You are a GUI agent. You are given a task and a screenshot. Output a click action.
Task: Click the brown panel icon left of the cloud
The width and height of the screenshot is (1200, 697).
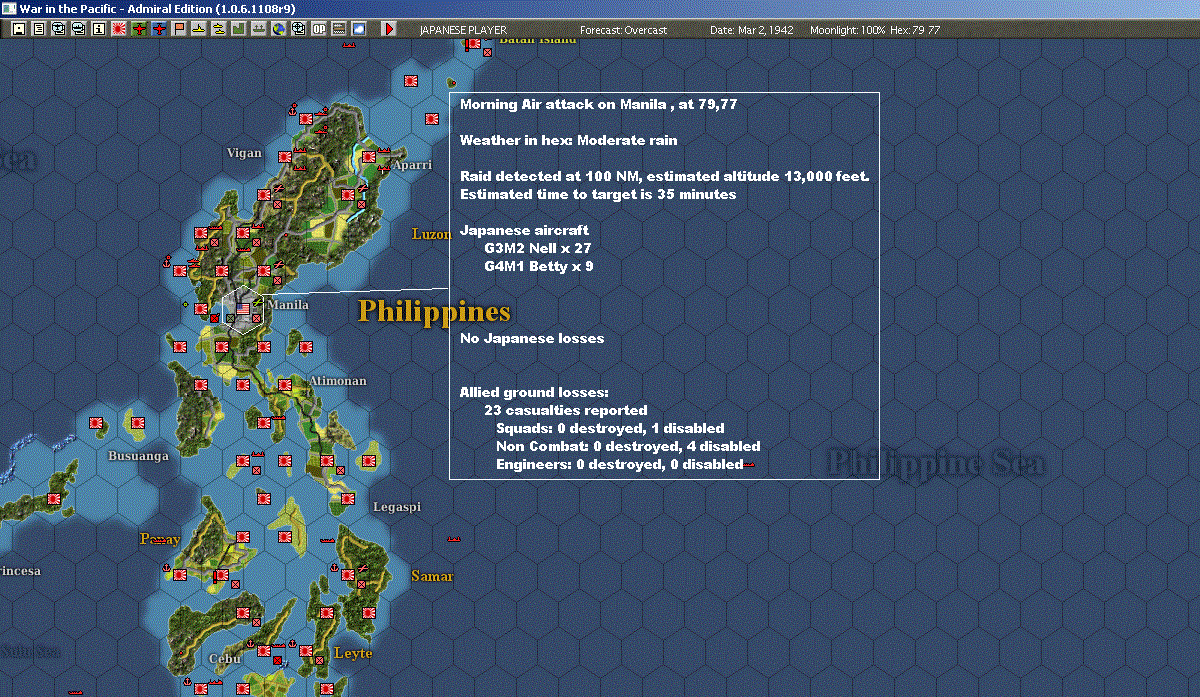[x=338, y=29]
